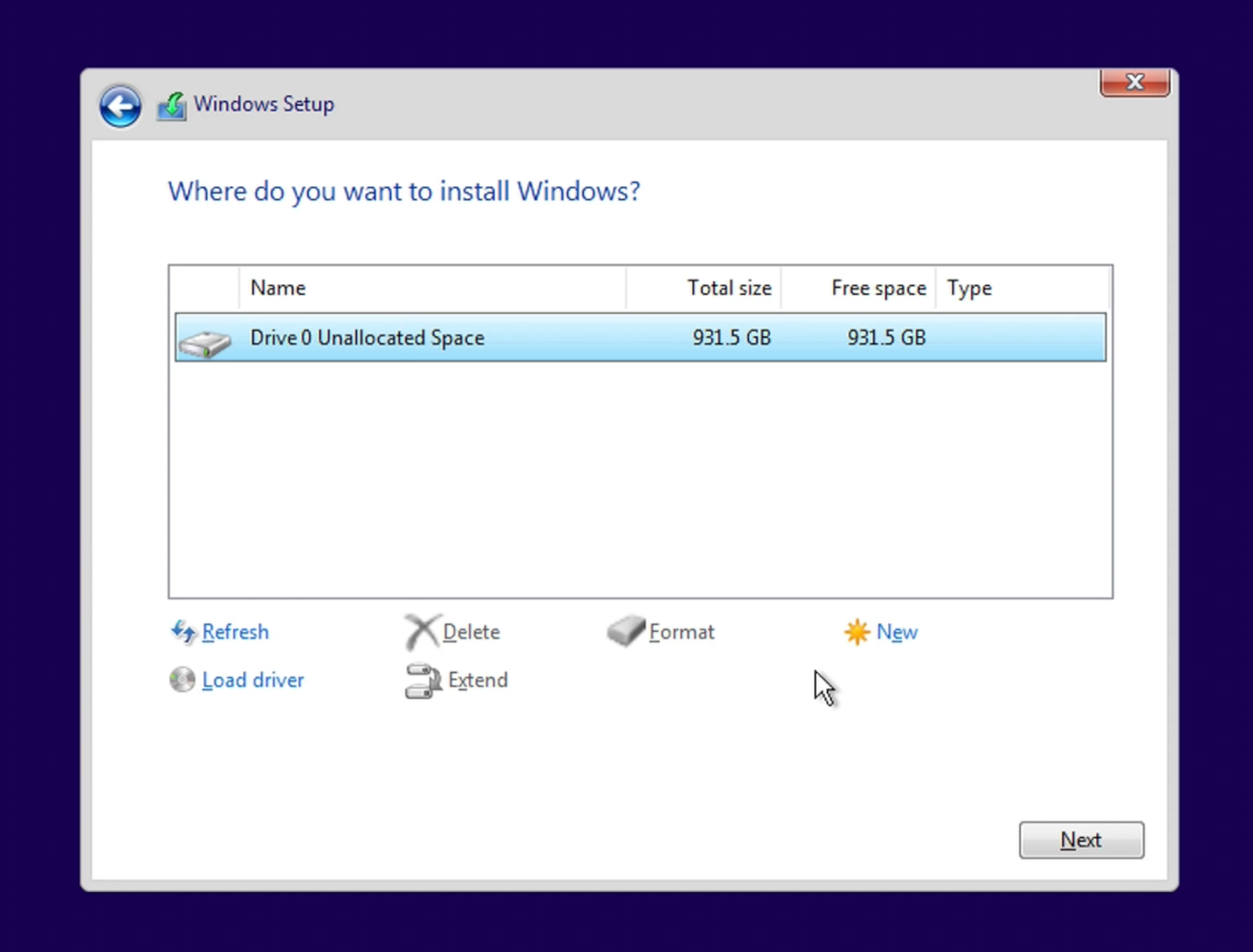Select the Drive 0 Unallocated Space row
This screenshot has width=1253, height=952.
click(x=640, y=338)
